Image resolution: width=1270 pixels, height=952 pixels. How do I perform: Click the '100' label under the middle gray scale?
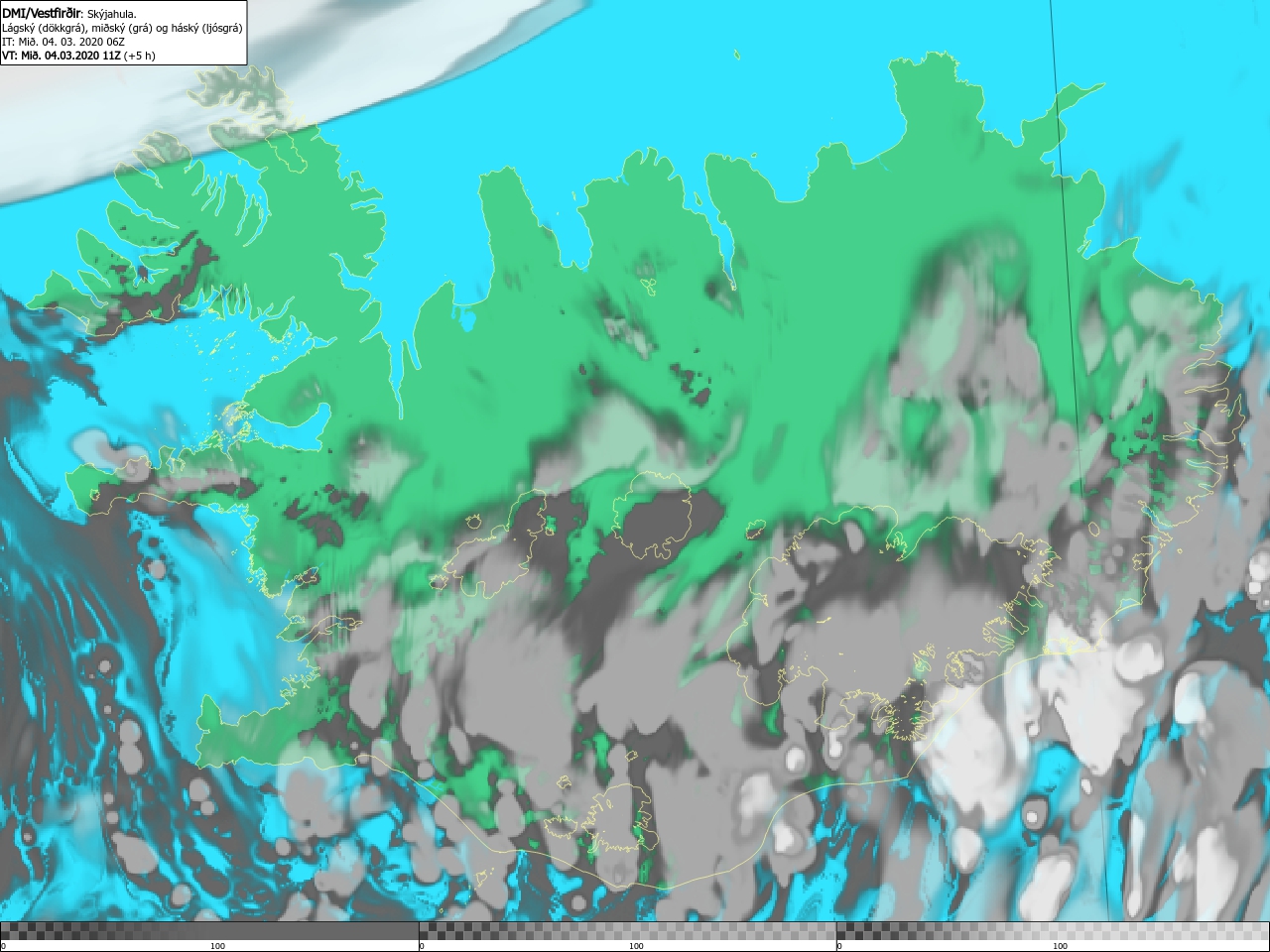point(636,946)
